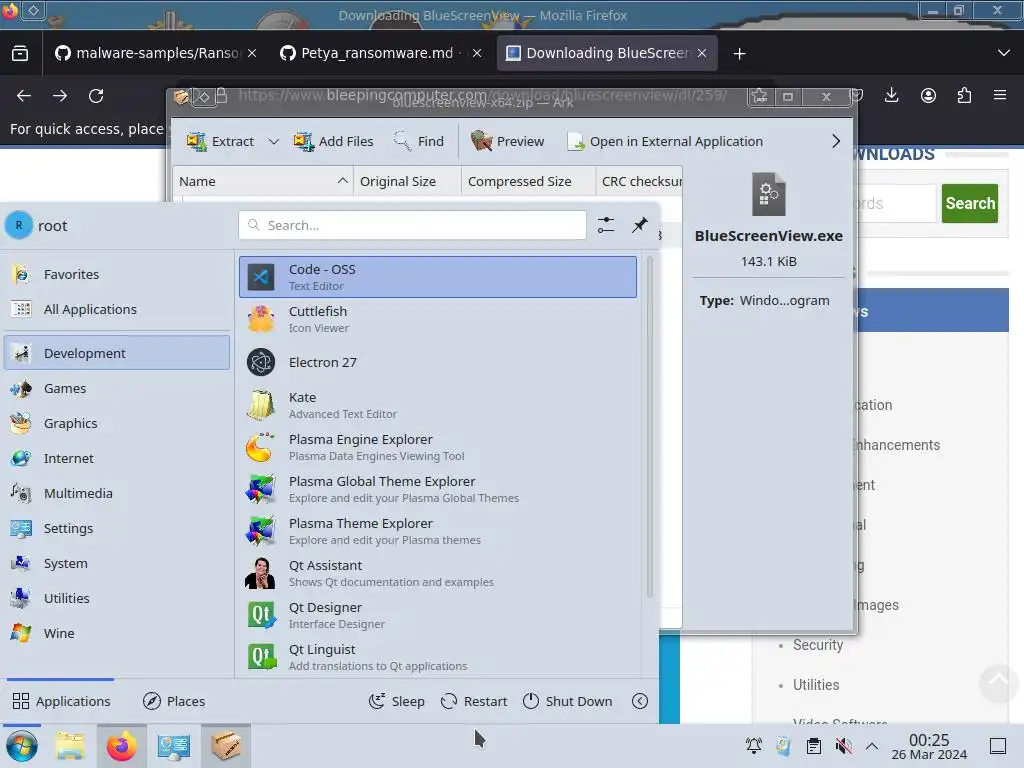Click Extract in Ark toolbar

(221, 142)
